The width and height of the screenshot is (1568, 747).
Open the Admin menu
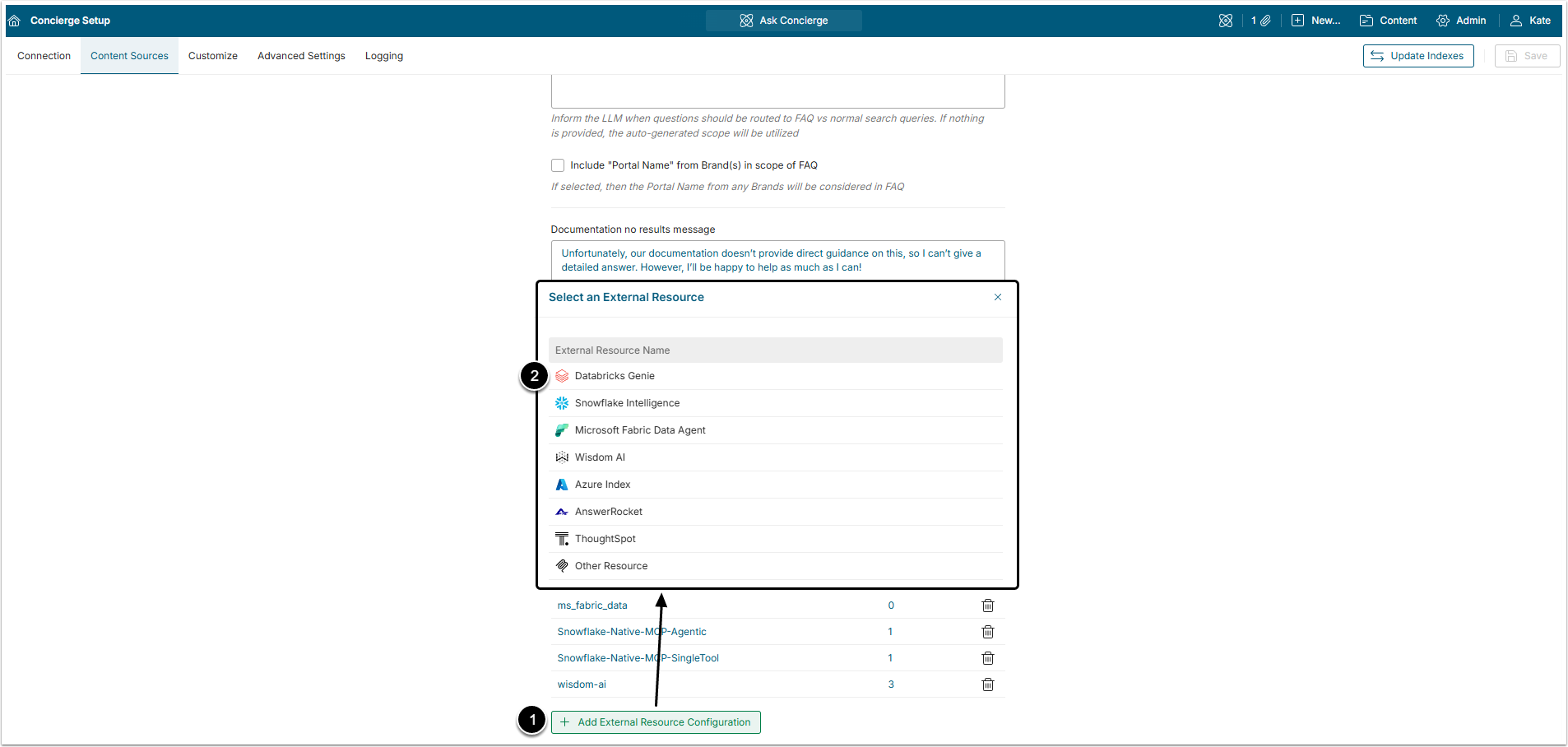[x=1461, y=21]
